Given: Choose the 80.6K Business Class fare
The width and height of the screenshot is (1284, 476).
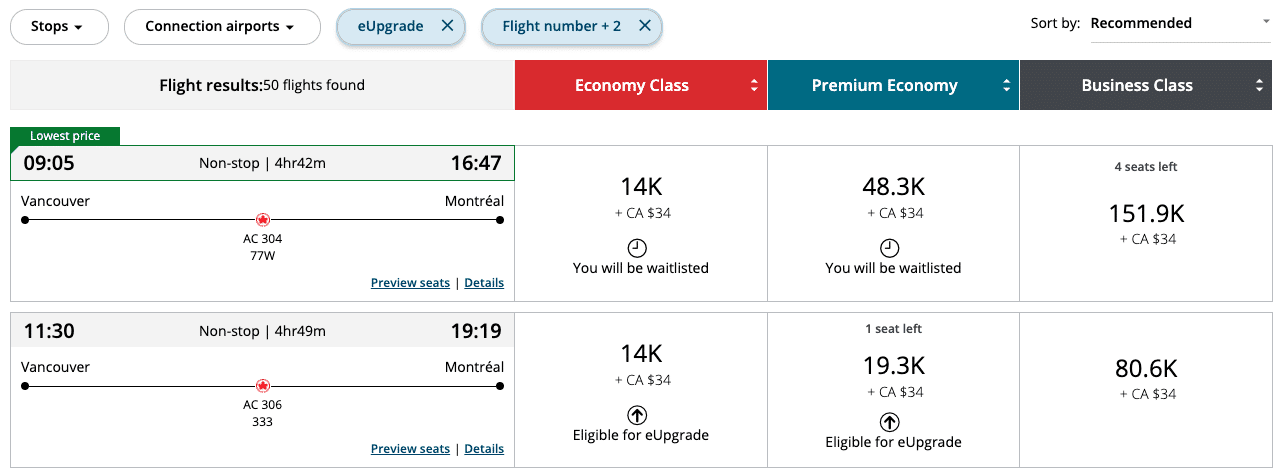Looking at the screenshot, I should click(x=1146, y=370).
